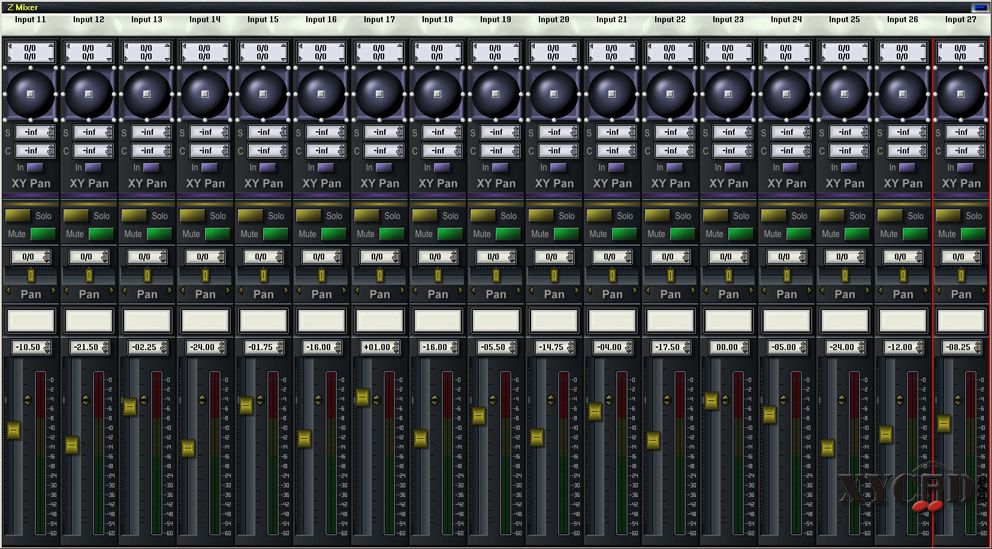Click the -10.50 level value on Input 11
The height and width of the screenshot is (549, 992).
click(x=27, y=348)
